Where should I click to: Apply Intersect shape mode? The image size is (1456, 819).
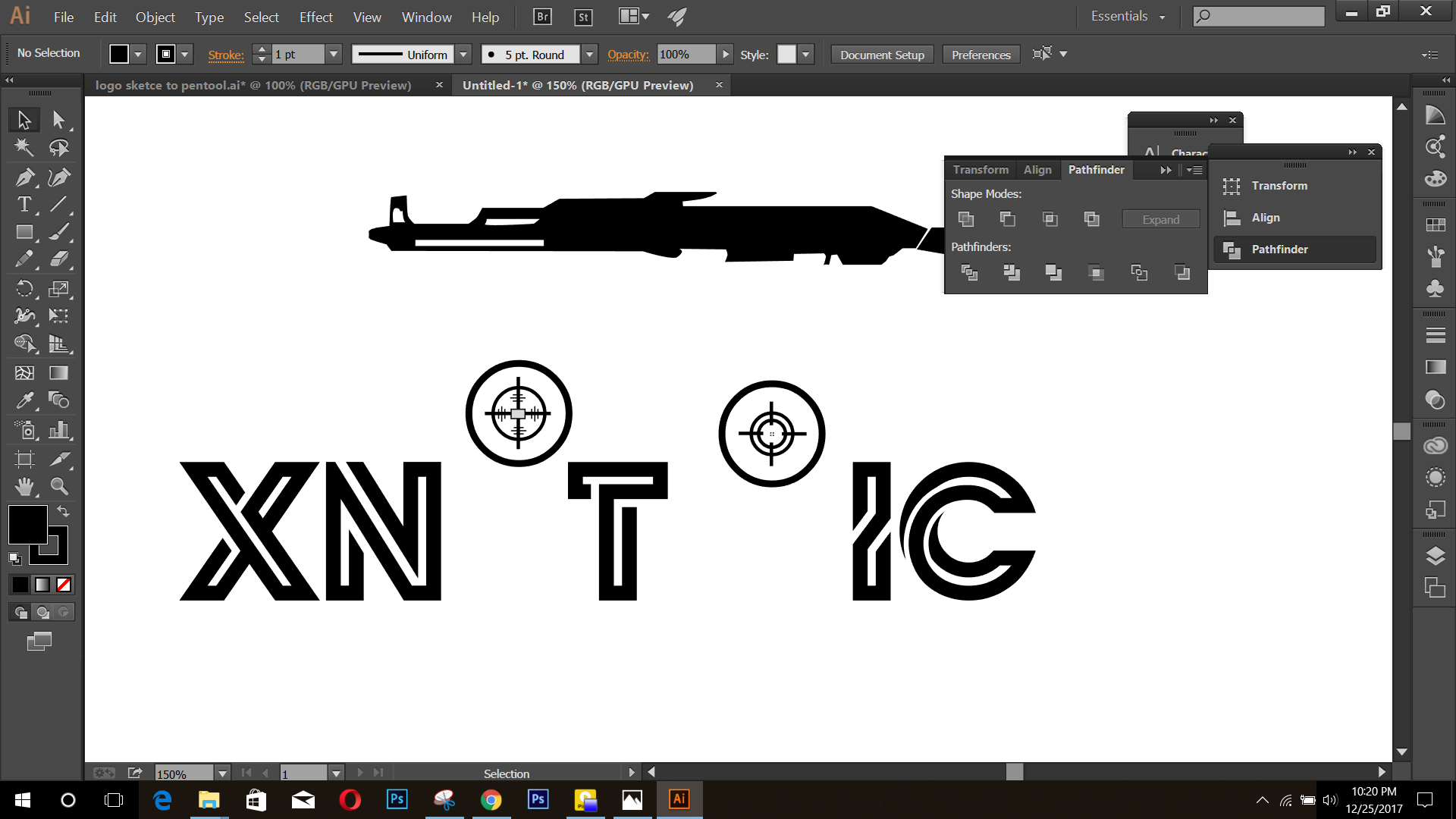coord(1050,219)
